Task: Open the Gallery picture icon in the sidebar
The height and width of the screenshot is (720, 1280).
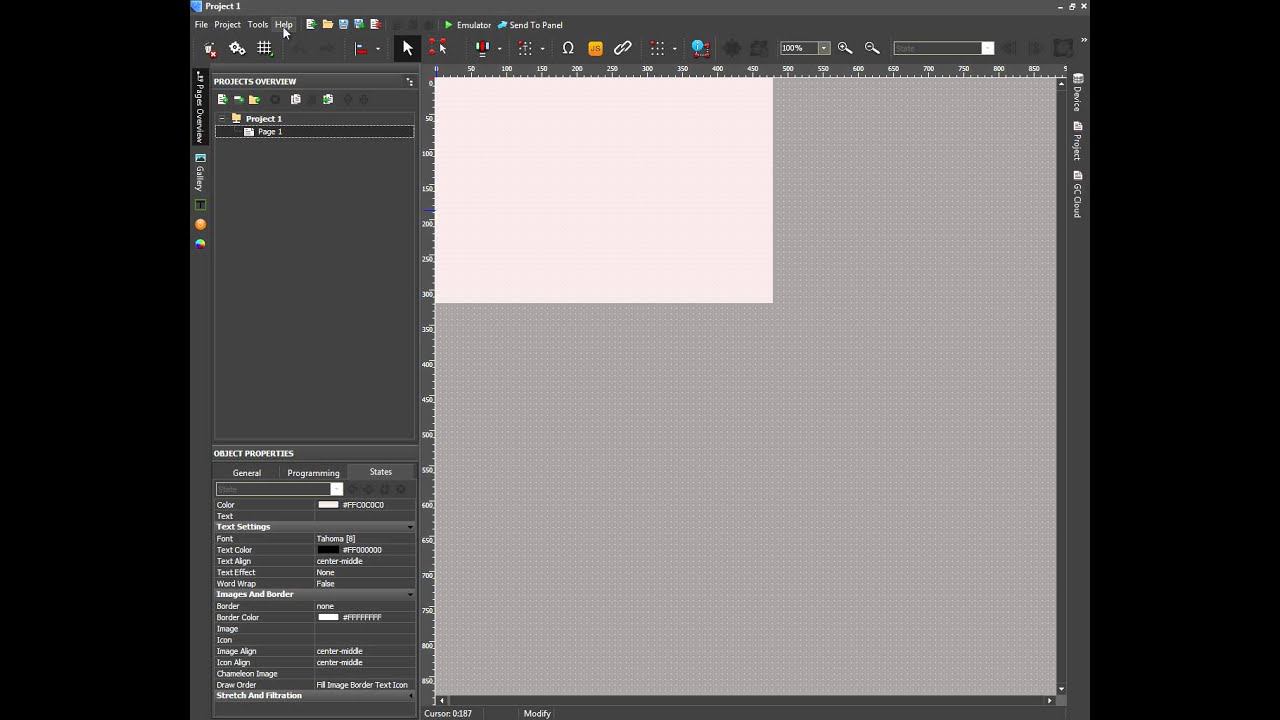Action: tap(200, 158)
